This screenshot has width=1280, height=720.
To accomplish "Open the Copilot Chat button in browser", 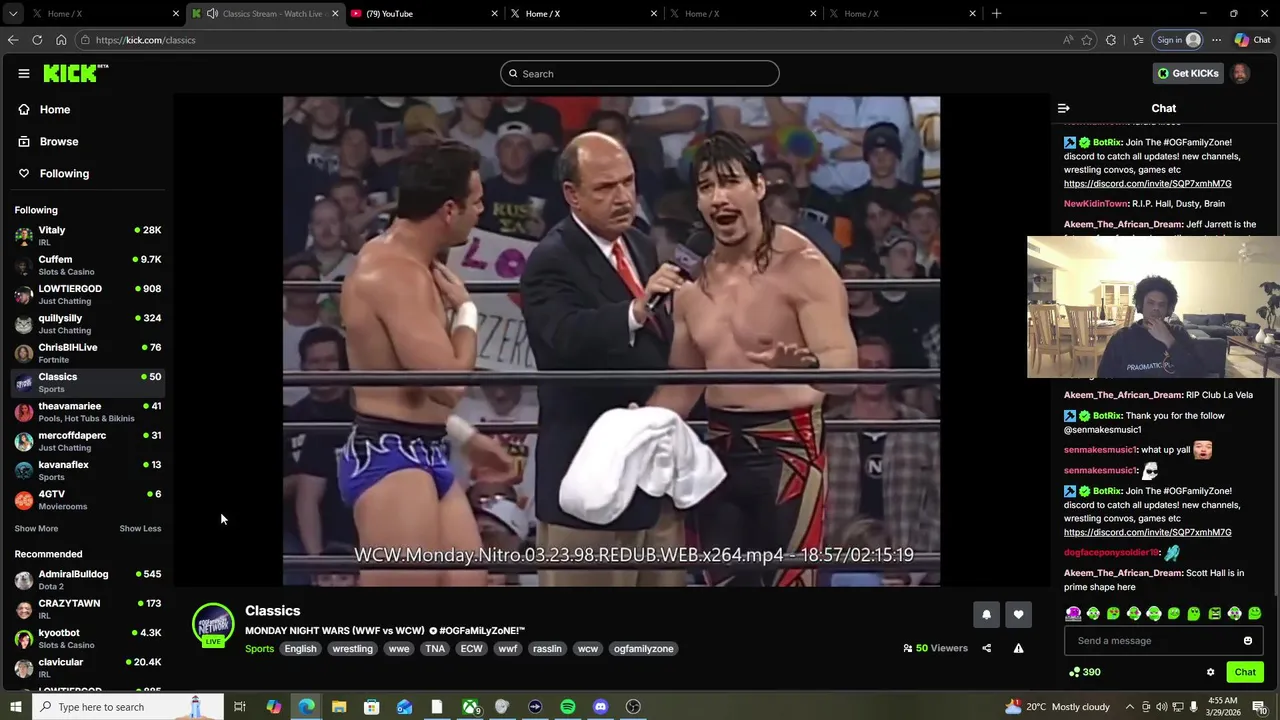I will 1252,40.
